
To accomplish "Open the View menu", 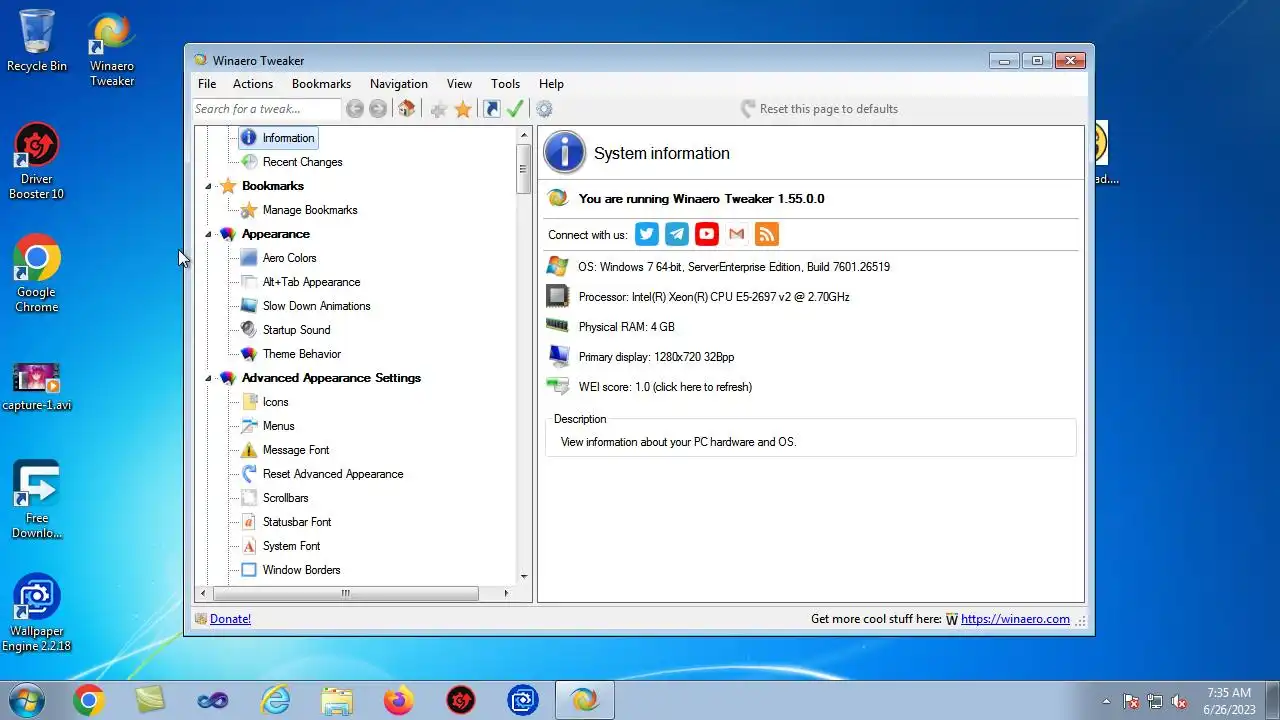I will pyautogui.click(x=459, y=84).
